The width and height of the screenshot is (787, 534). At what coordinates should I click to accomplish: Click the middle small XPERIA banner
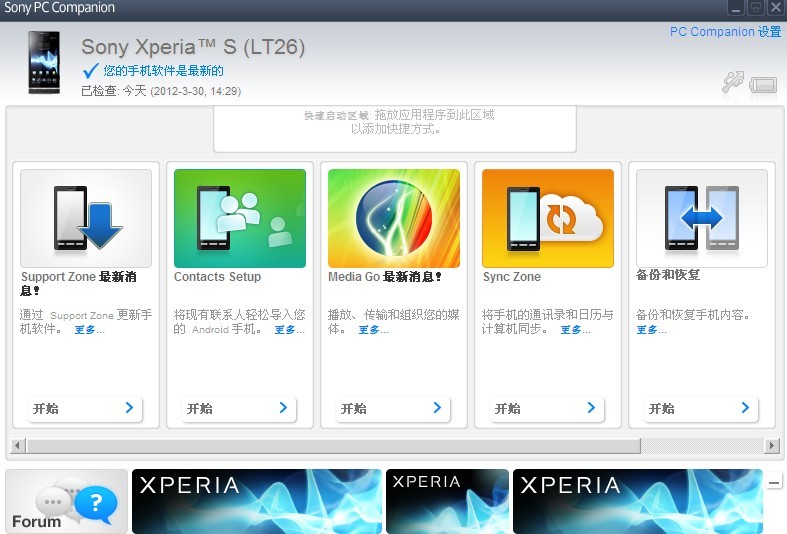pyautogui.click(x=447, y=501)
